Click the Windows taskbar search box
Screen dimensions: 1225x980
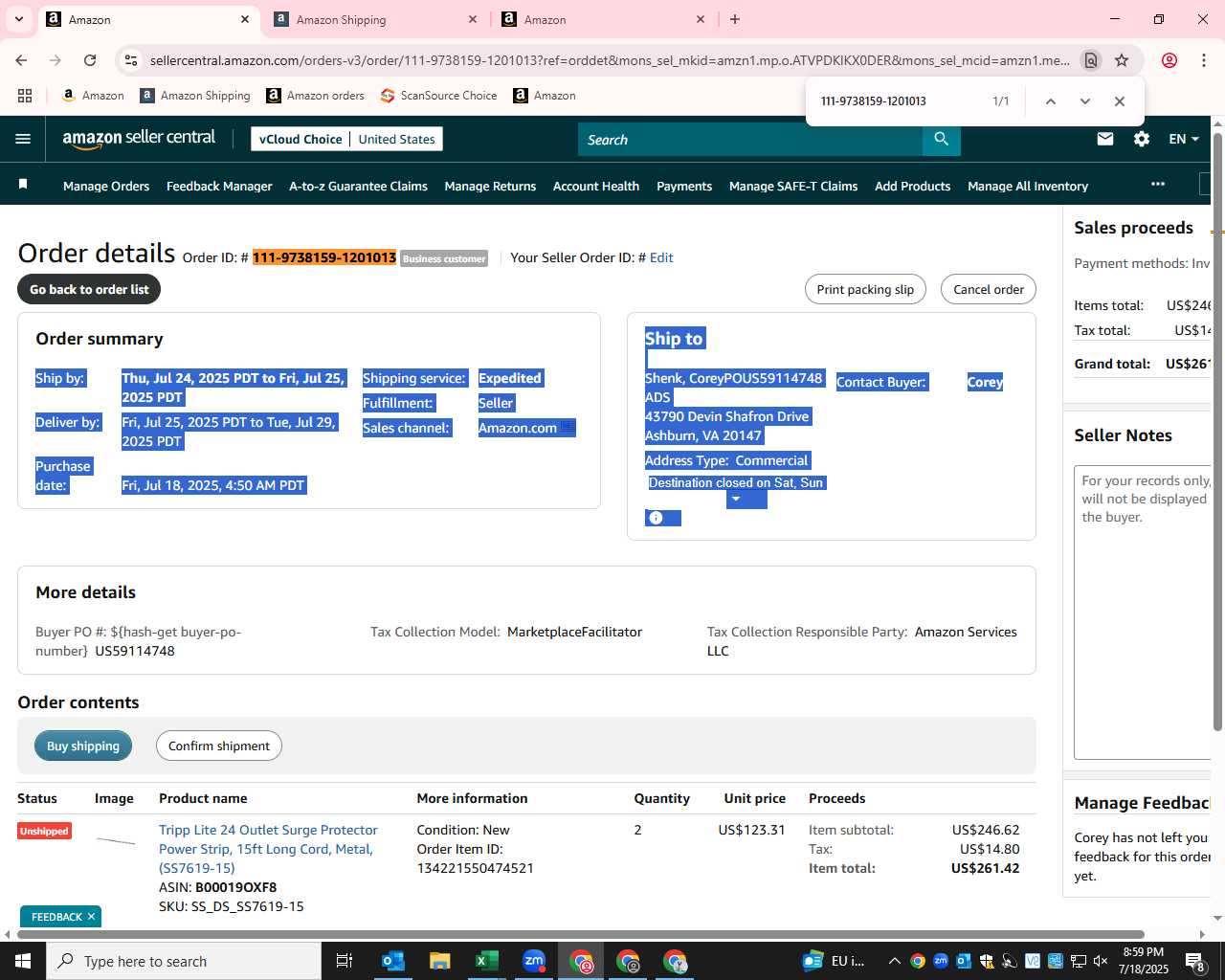[x=184, y=961]
